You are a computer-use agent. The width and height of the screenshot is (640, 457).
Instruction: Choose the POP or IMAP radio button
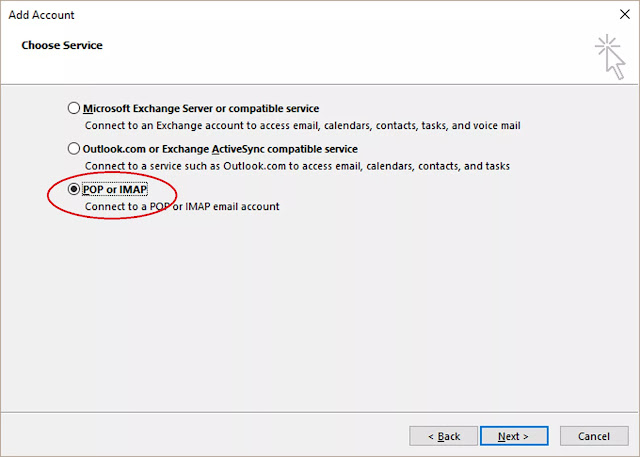(73, 189)
